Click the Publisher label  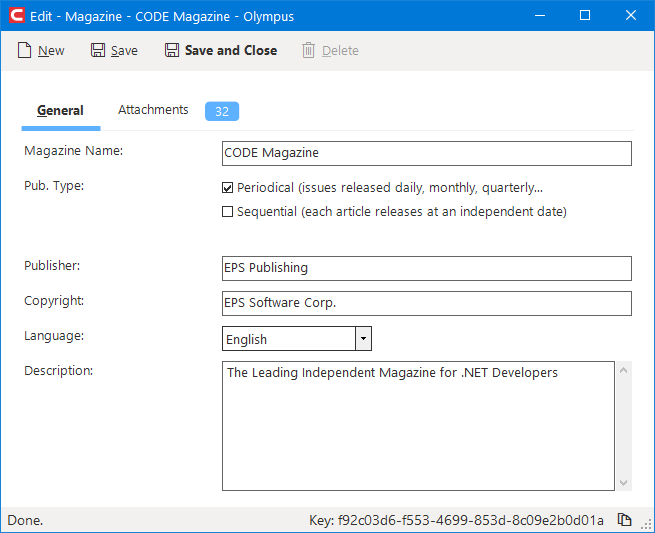tap(52, 266)
